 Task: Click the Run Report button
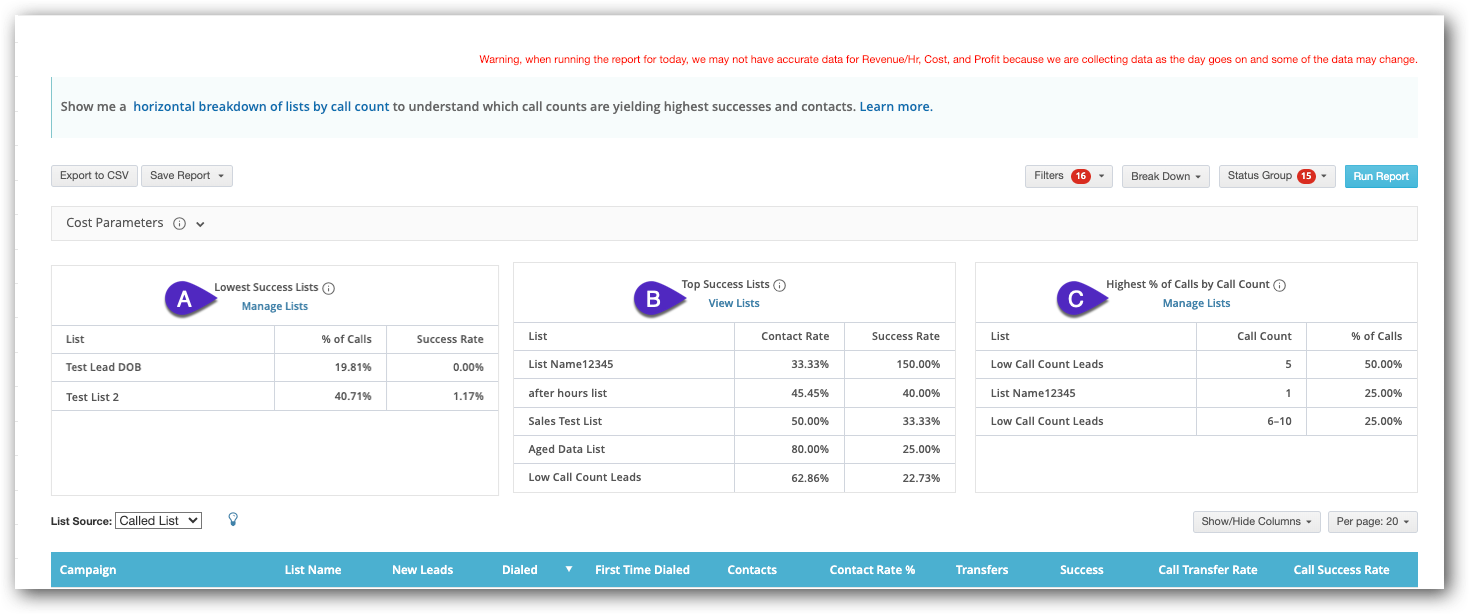[1381, 175]
